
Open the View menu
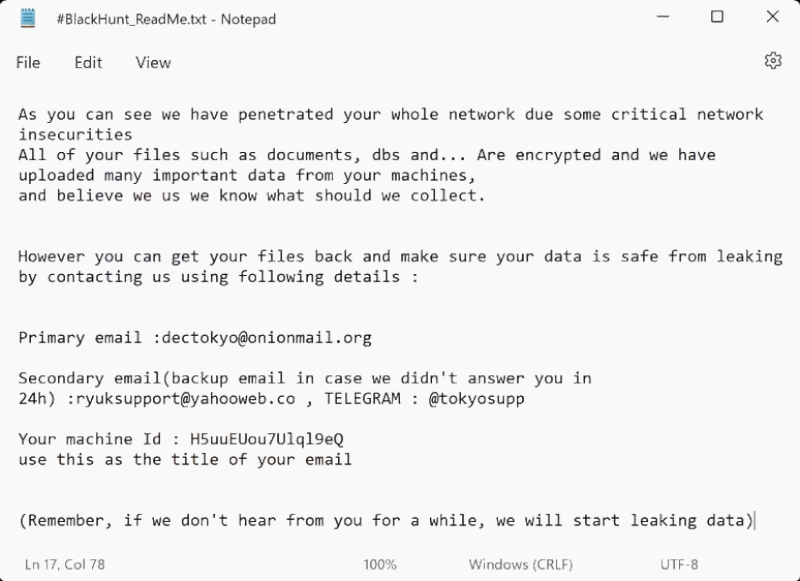tap(153, 62)
